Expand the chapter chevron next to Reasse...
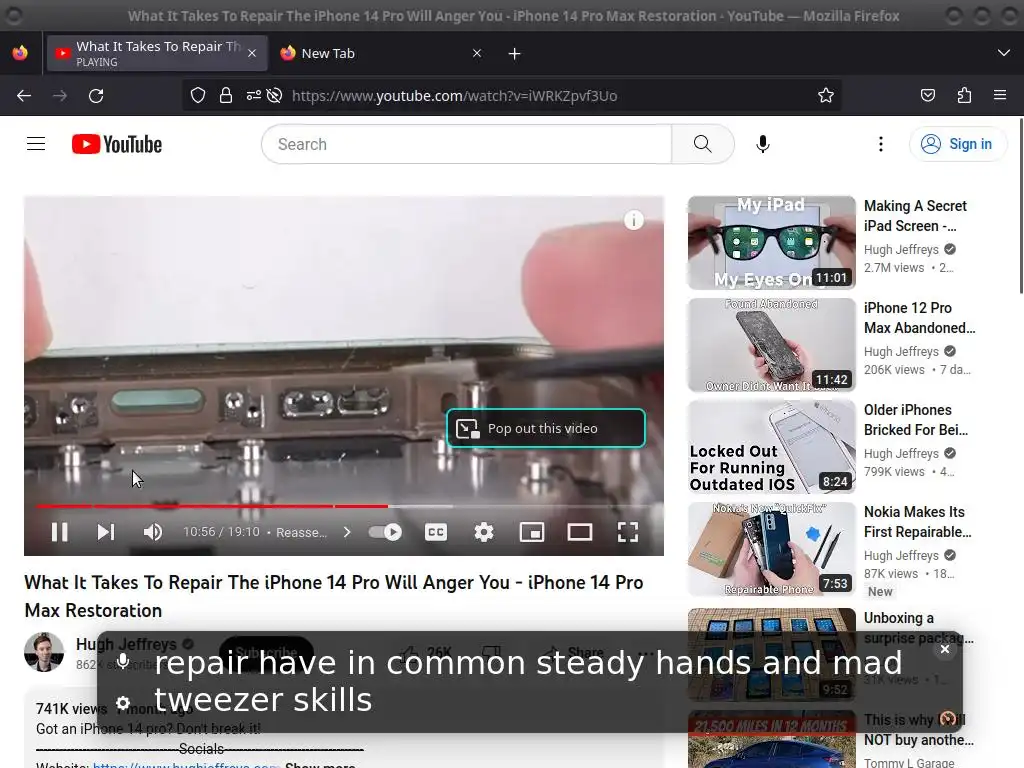The image size is (1024, 768). (347, 532)
